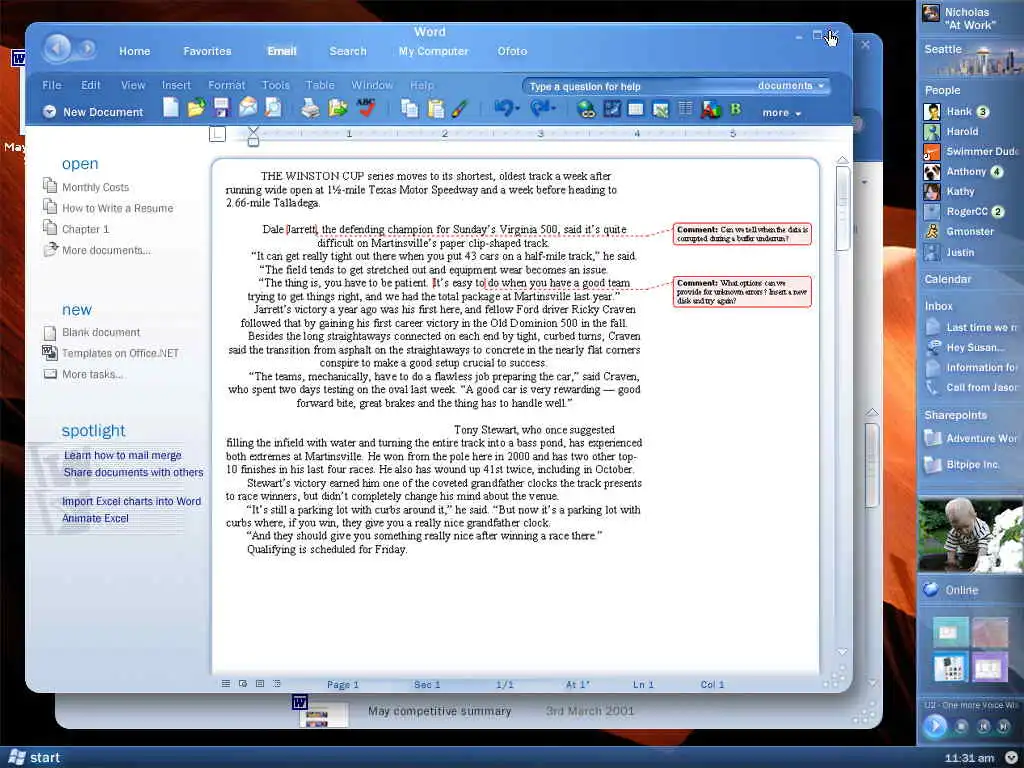The image size is (1024, 768).
Task: Switch to the My Computer tab
Action: point(434,51)
